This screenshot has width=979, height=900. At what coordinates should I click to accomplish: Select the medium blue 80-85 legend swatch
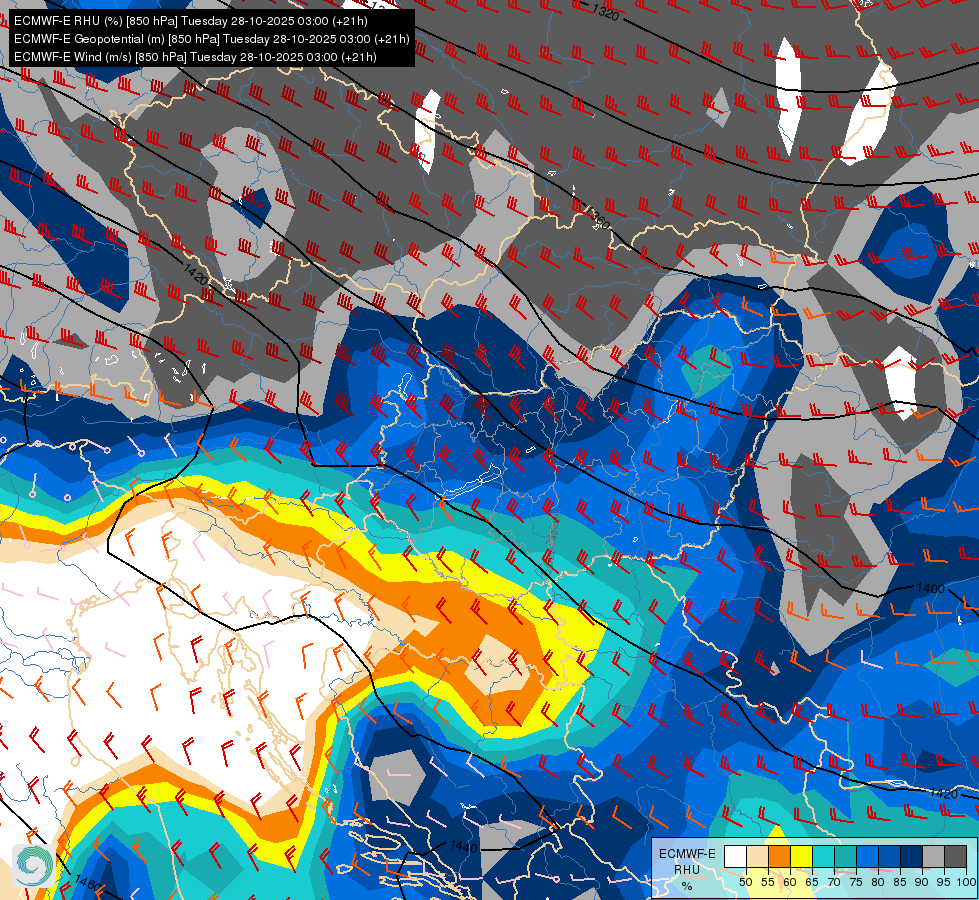tap(890, 856)
